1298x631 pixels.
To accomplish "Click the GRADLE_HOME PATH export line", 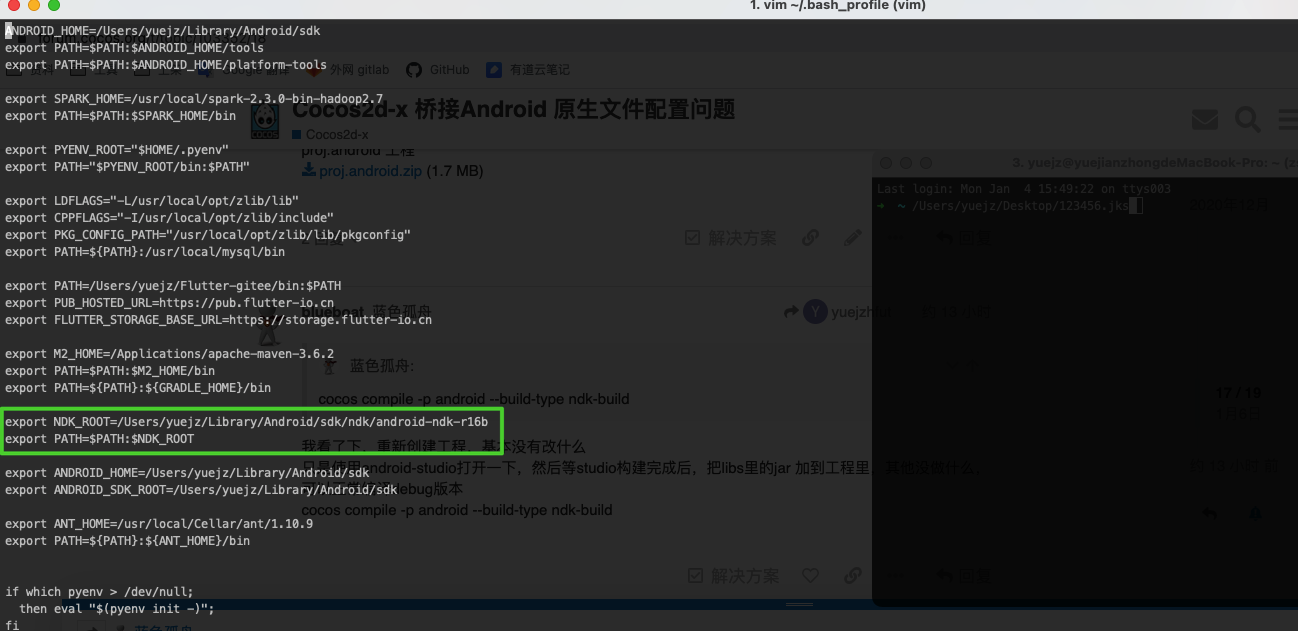I will click(138, 387).
